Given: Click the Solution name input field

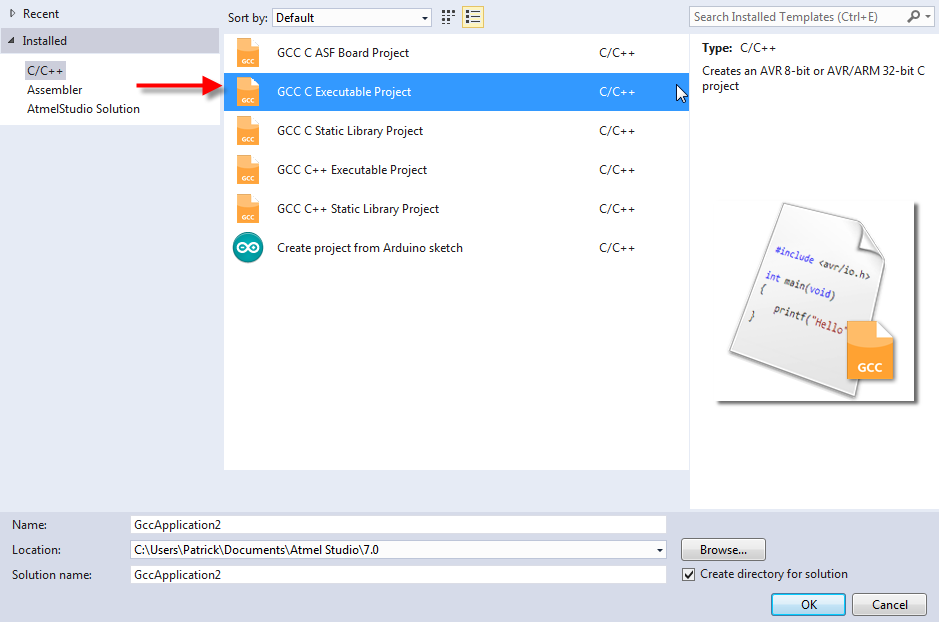Looking at the screenshot, I should [398, 575].
